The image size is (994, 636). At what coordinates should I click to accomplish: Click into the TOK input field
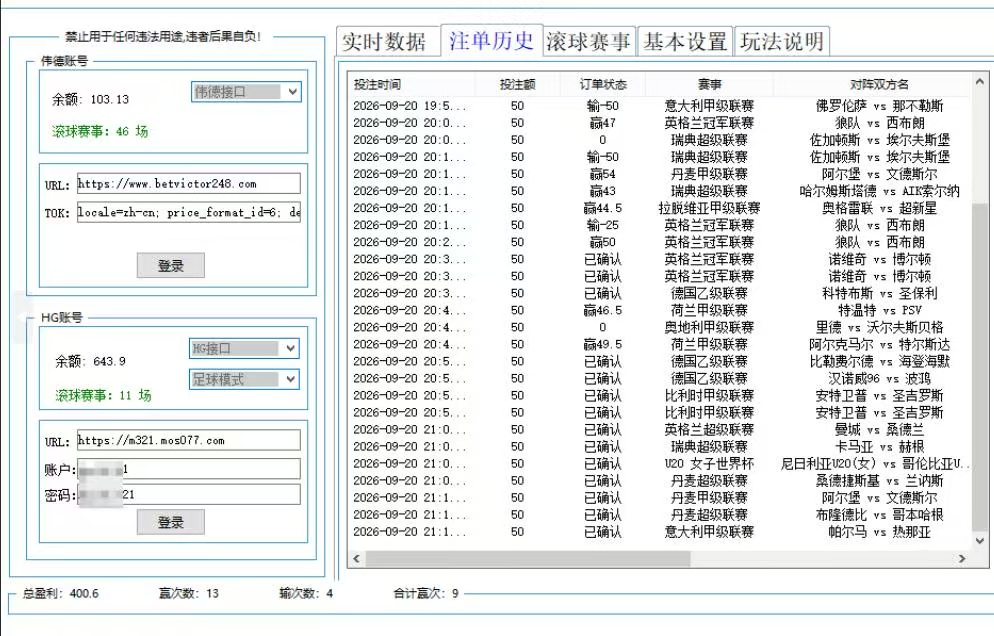coord(189,212)
